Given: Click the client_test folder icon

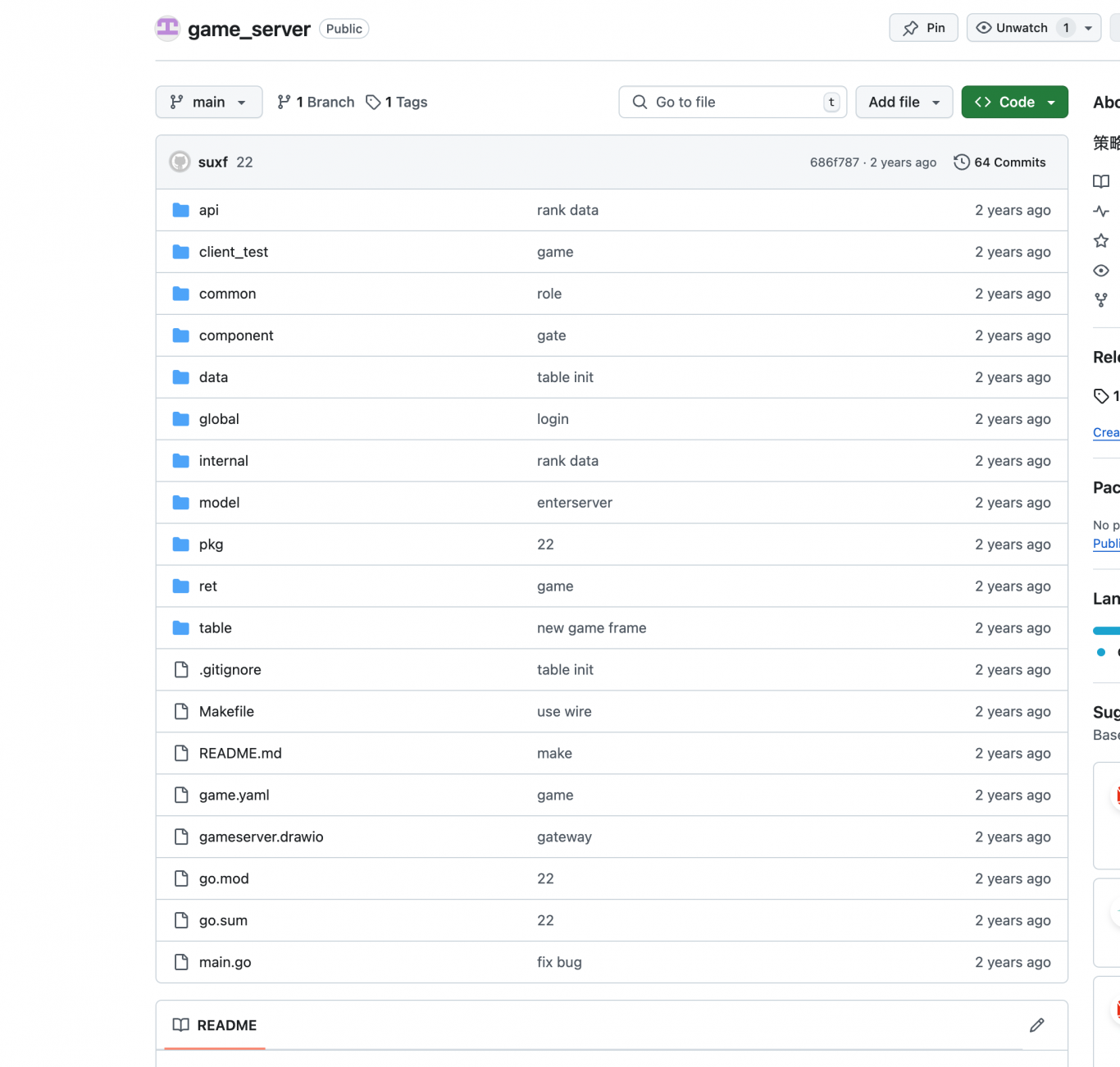Looking at the screenshot, I should coord(181,252).
